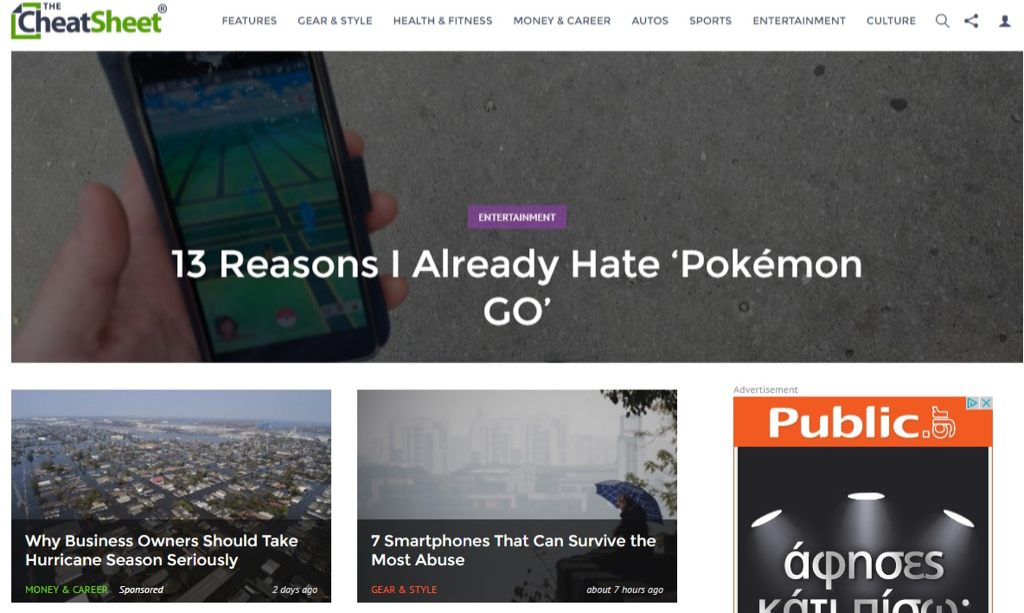Click the share icon in header
Viewport: 1024px width, 613px height.
click(971, 21)
